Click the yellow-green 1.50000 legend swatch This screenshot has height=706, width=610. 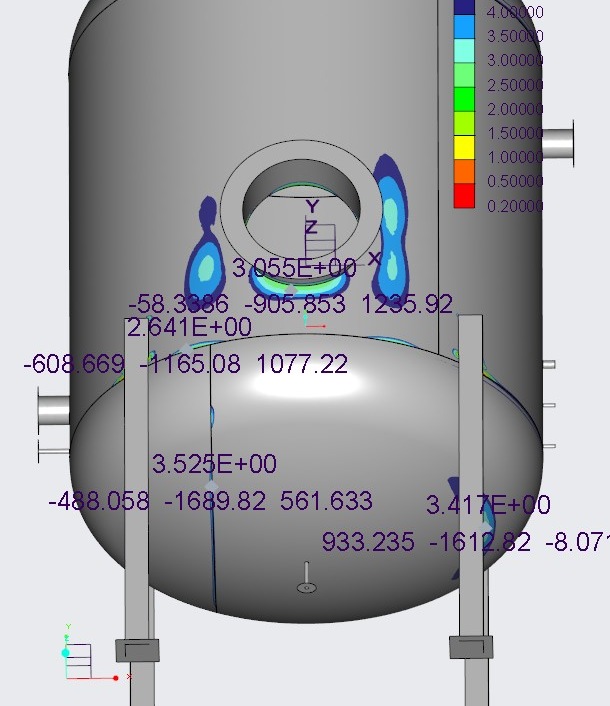point(464,123)
